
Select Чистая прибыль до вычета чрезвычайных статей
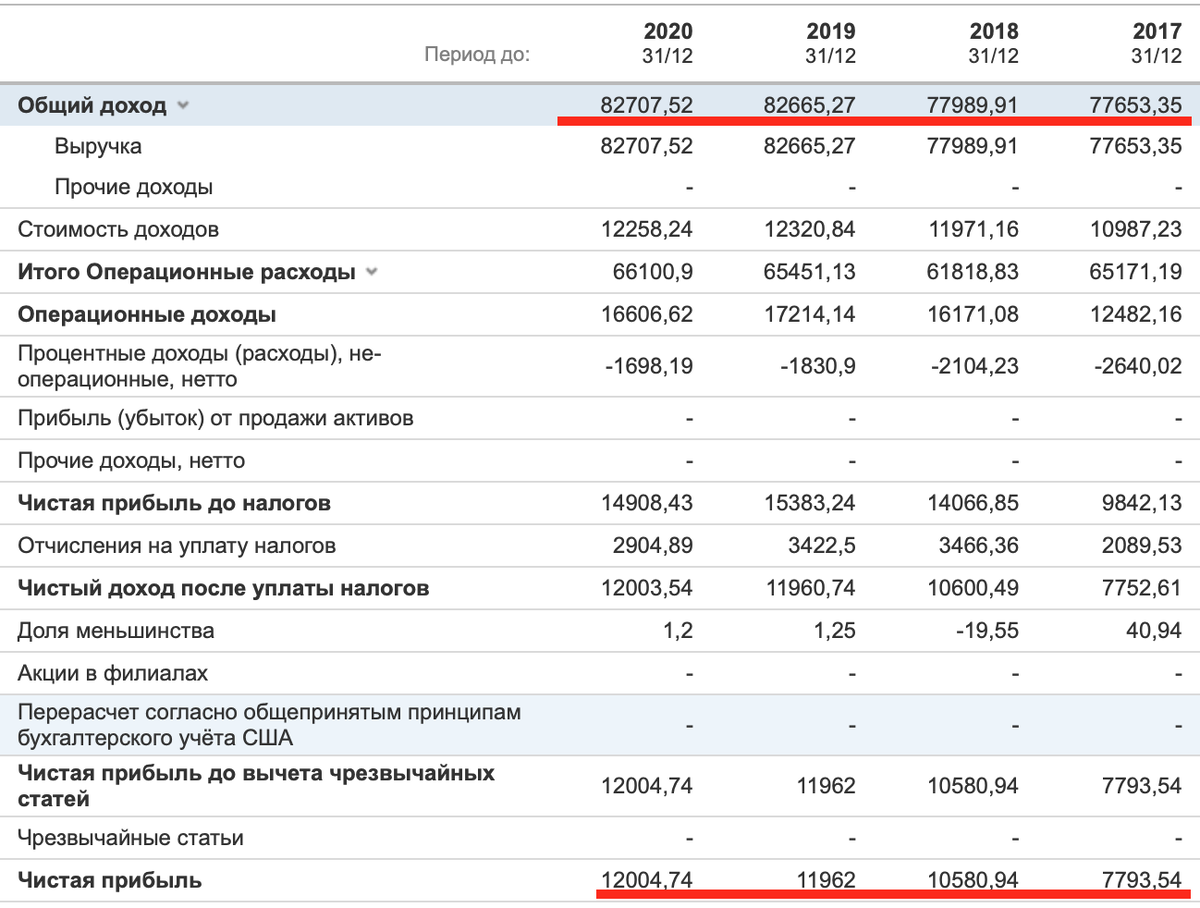[256, 786]
